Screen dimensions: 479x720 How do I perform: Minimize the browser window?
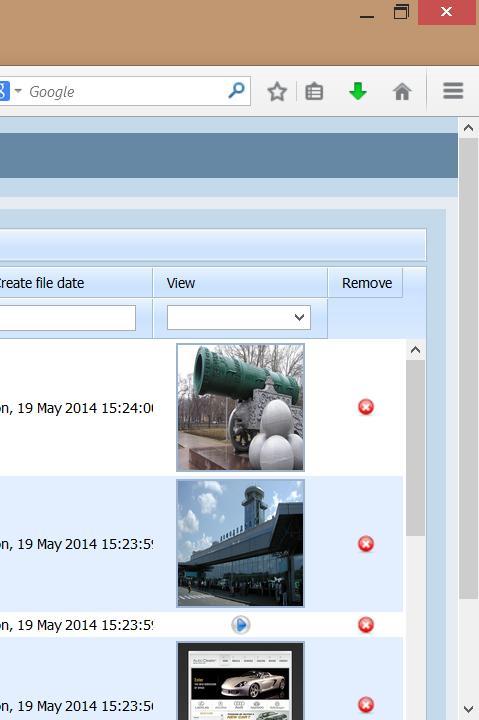tap(366, 16)
